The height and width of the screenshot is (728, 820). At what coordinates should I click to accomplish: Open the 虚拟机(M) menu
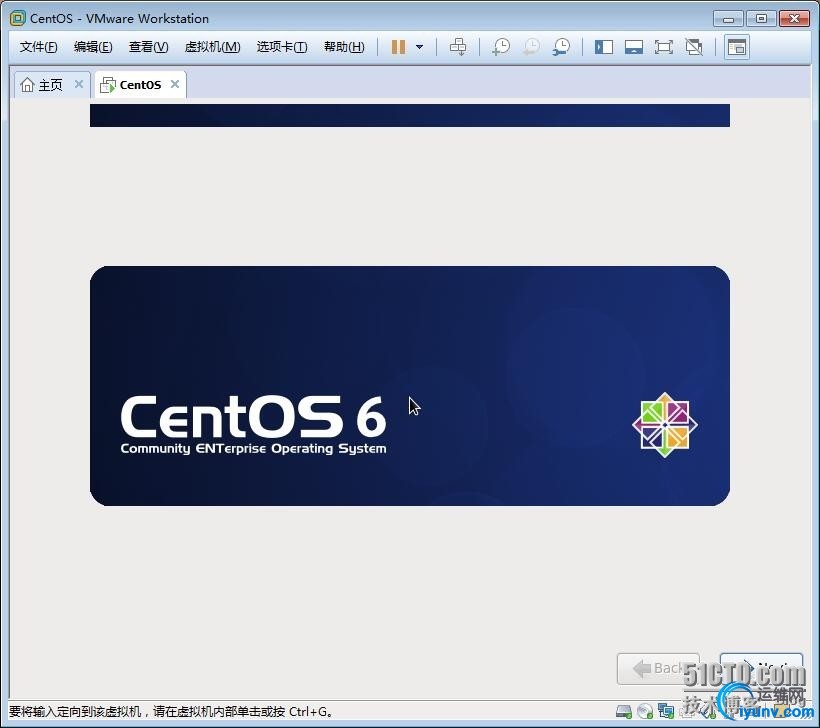(x=212, y=47)
